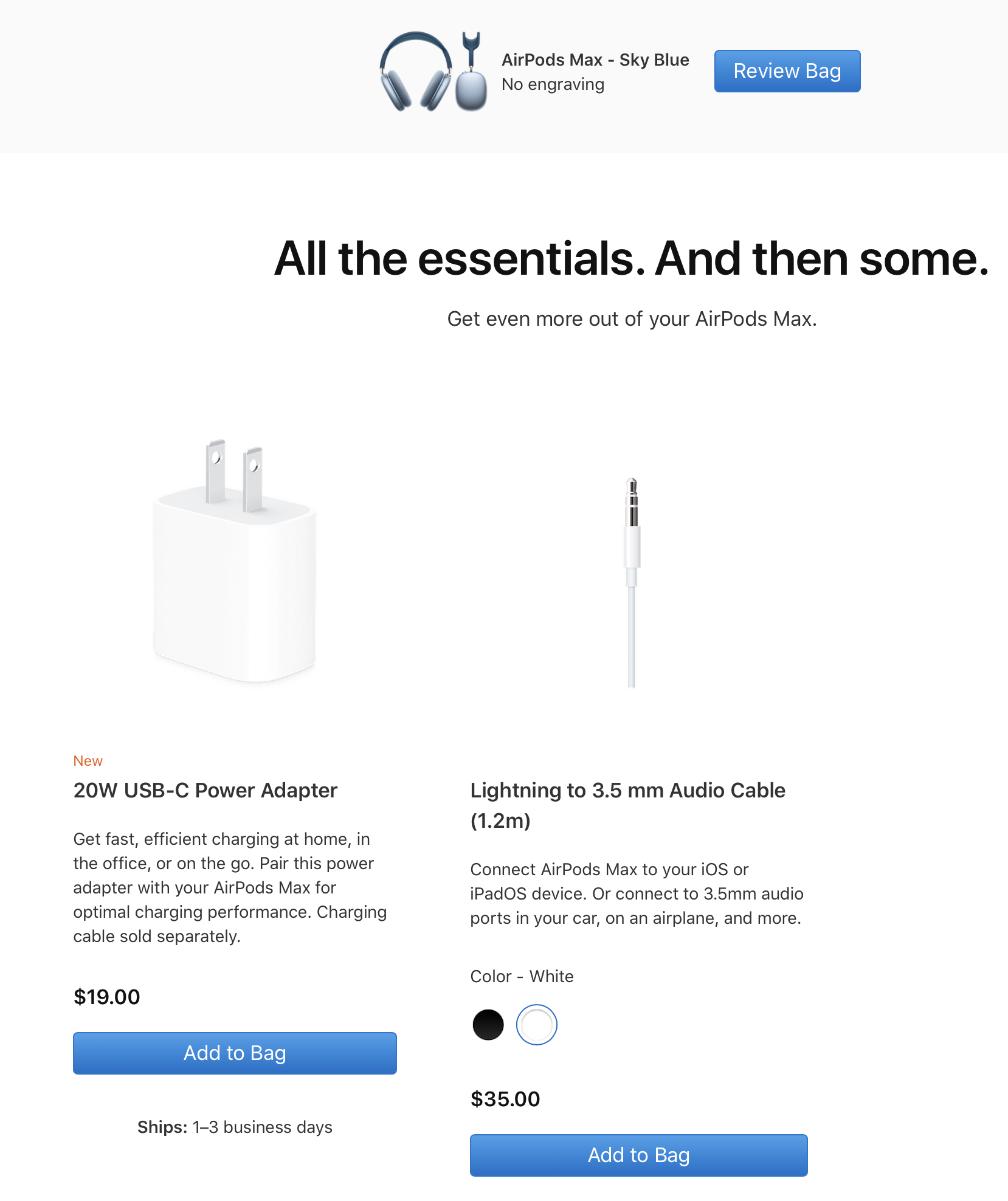
Task: Click the $35.00 price
Action: (x=505, y=1099)
